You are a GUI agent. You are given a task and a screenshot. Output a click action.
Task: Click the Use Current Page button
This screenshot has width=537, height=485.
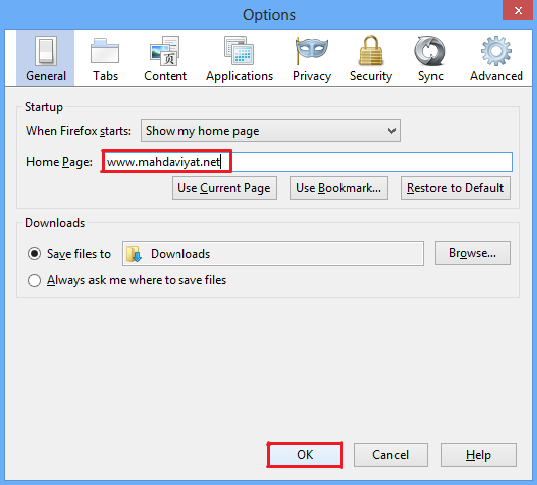(224, 188)
